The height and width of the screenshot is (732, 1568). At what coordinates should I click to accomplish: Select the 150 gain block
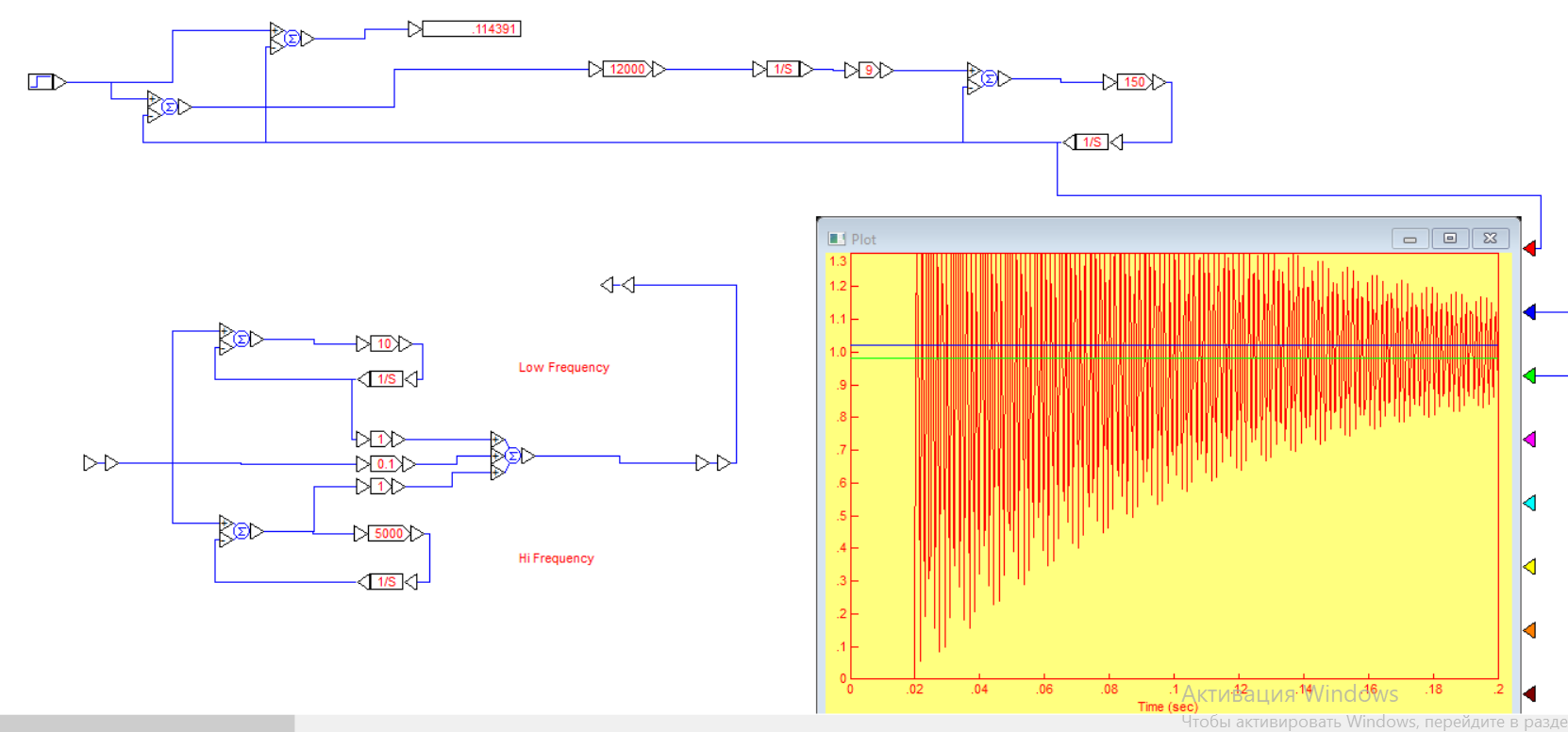point(1134,82)
